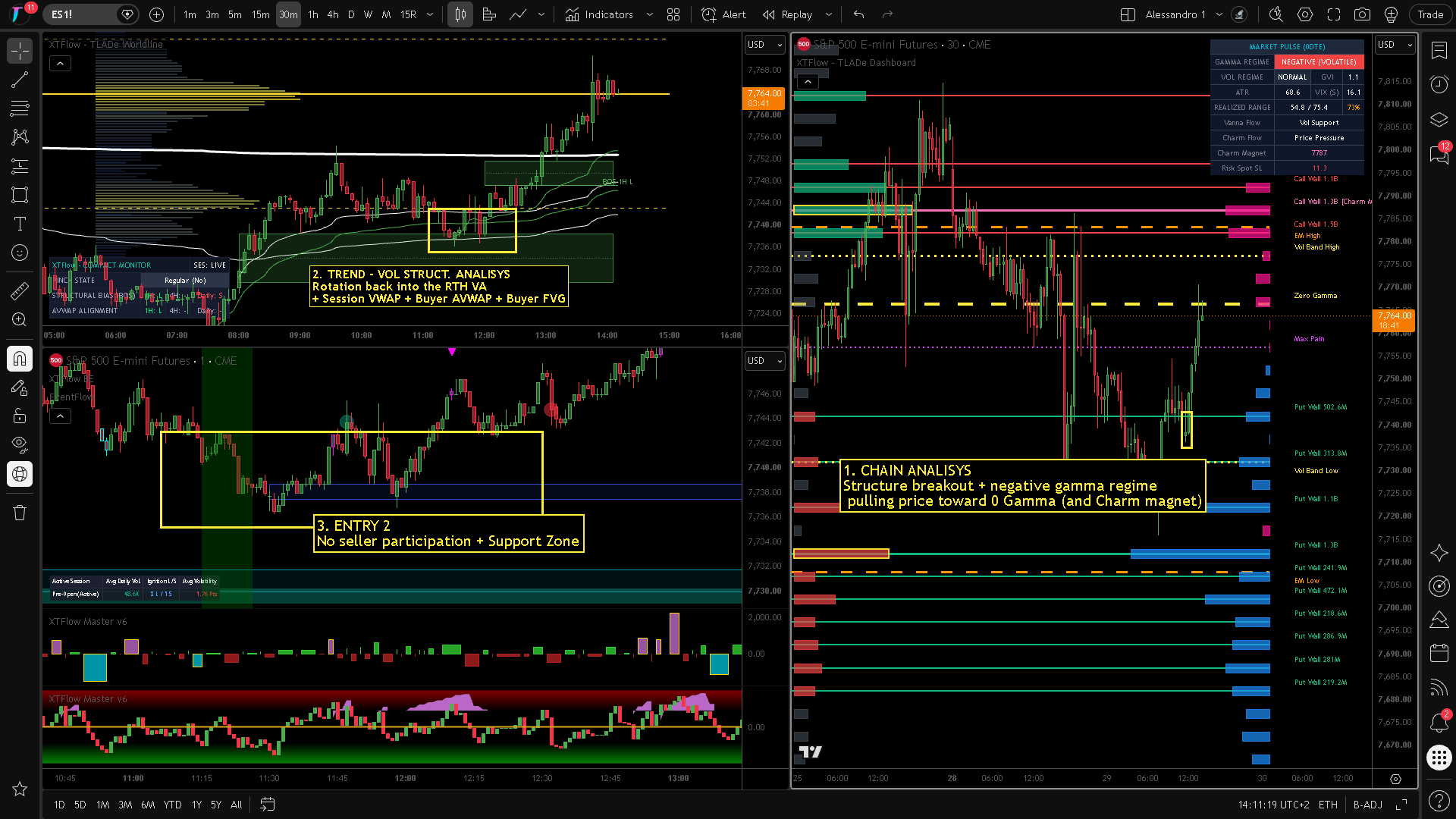Open the chart type candles selector

(x=460, y=14)
